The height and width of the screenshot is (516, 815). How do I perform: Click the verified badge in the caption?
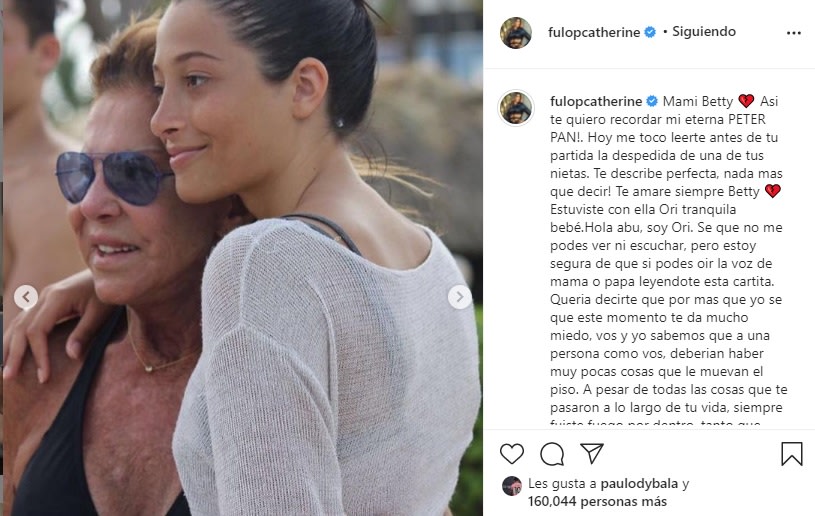(652, 101)
